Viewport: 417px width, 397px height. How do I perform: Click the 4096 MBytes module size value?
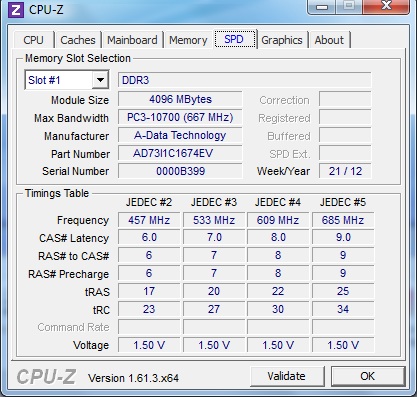pos(180,99)
